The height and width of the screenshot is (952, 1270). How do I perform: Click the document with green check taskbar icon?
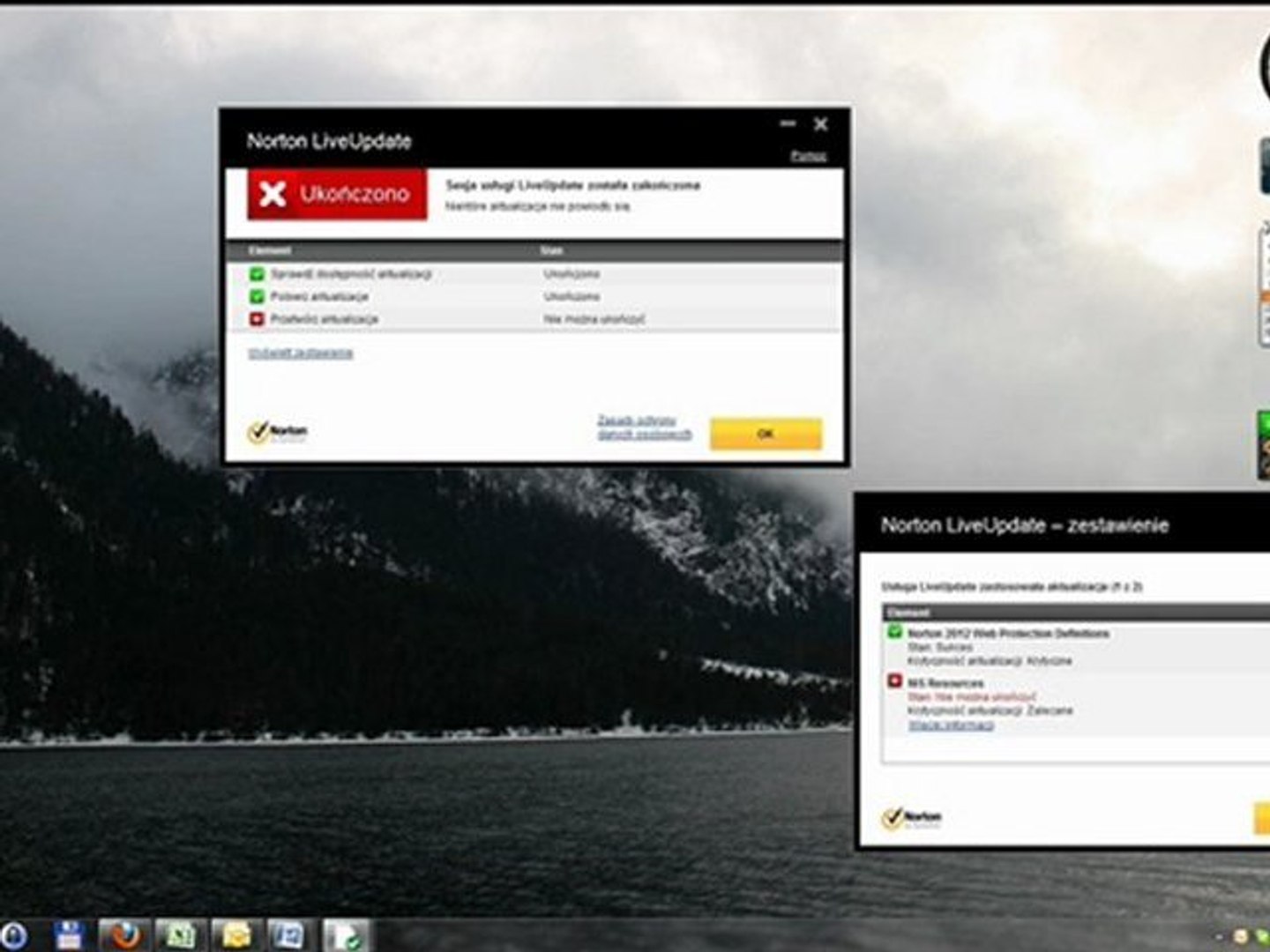[x=345, y=935]
